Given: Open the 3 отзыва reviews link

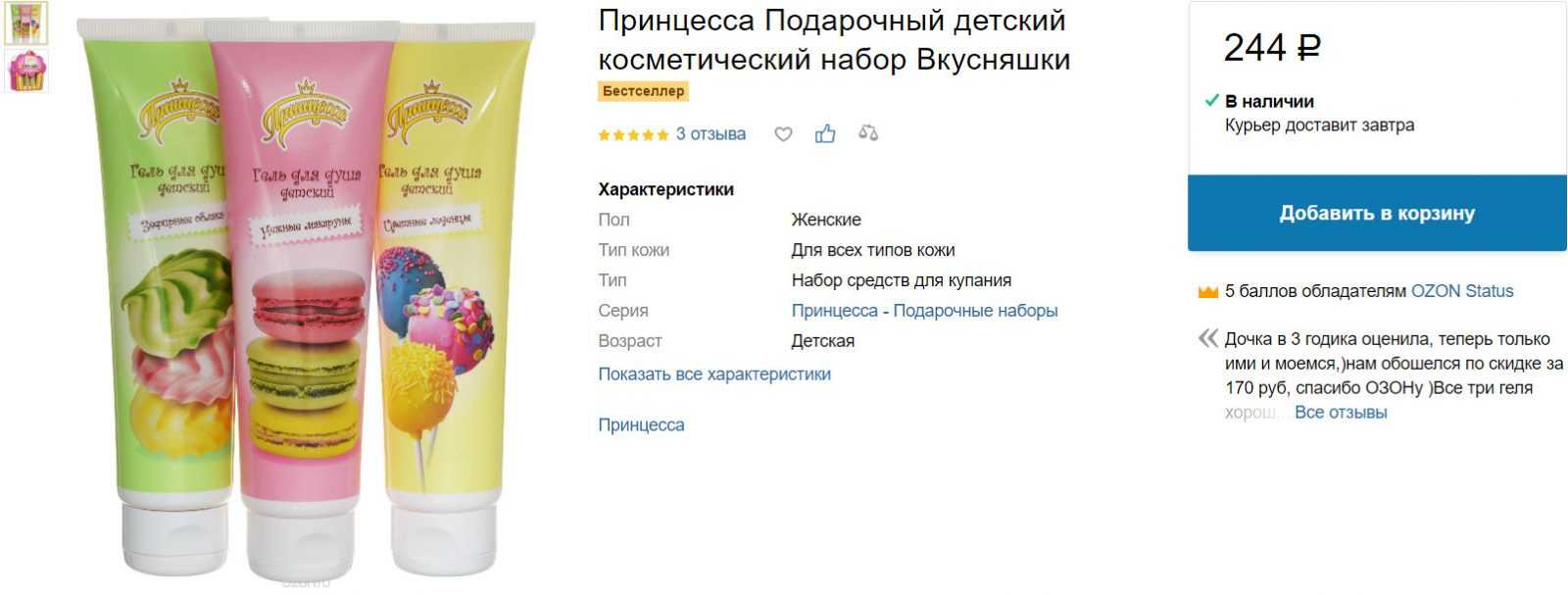Looking at the screenshot, I should 710,134.
